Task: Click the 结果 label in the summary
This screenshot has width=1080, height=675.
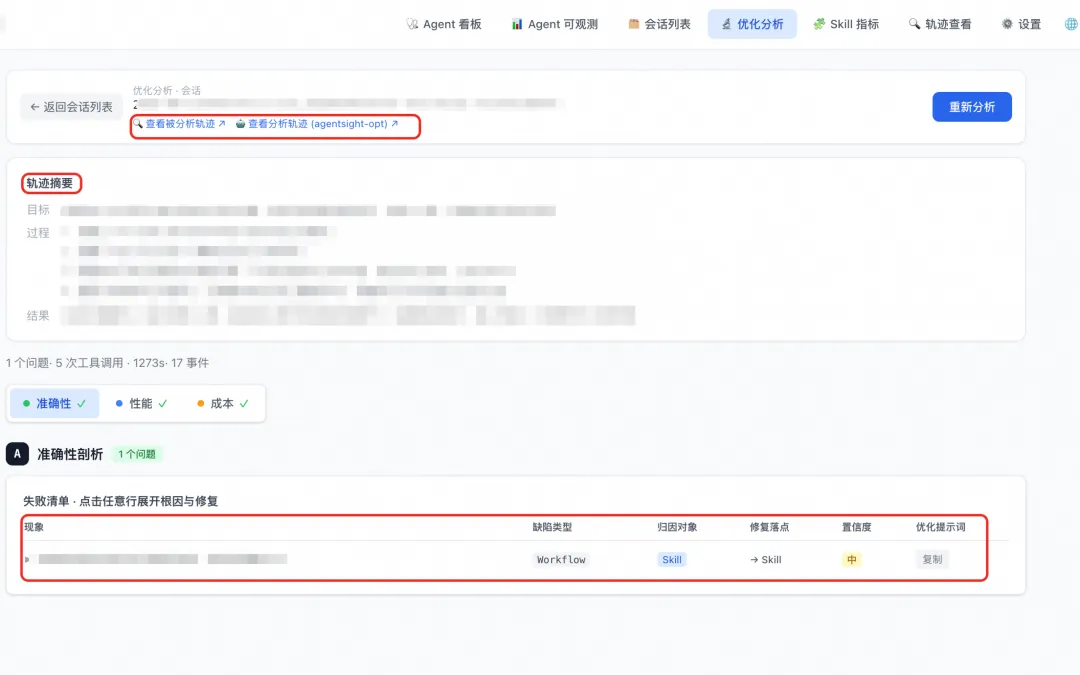Action: tap(38, 315)
